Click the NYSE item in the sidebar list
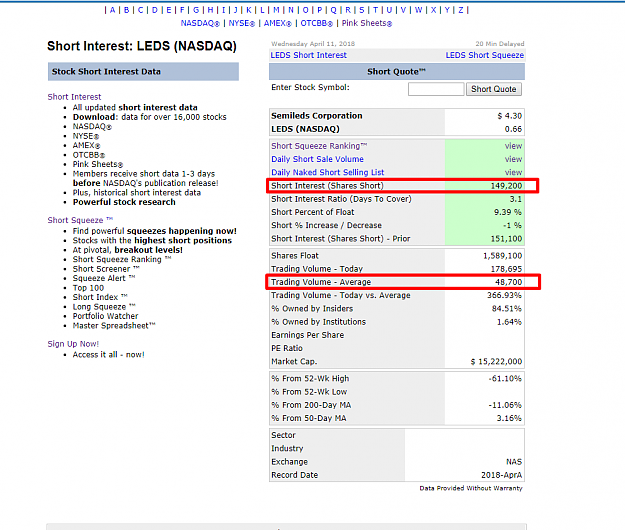The image size is (625, 530). pos(86,136)
